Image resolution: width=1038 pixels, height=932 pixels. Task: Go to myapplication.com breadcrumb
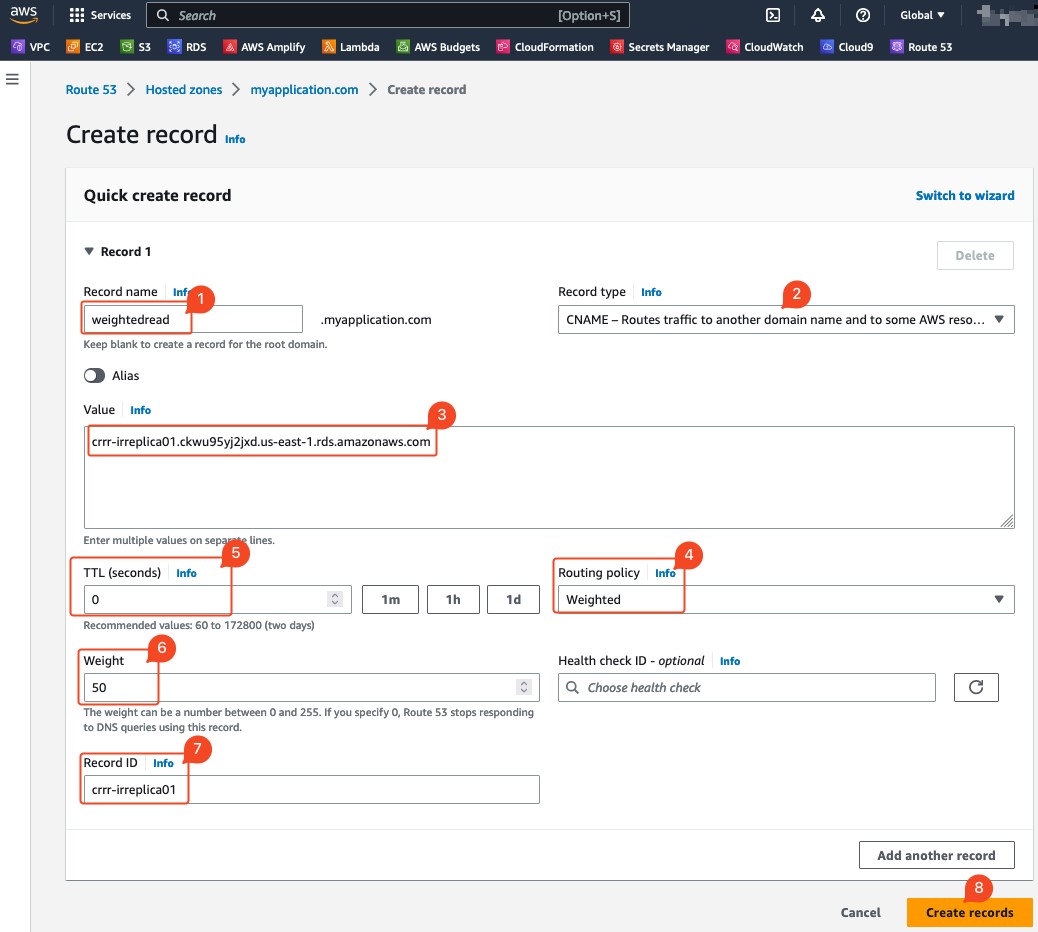pyautogui.click(x=304, y=89)
